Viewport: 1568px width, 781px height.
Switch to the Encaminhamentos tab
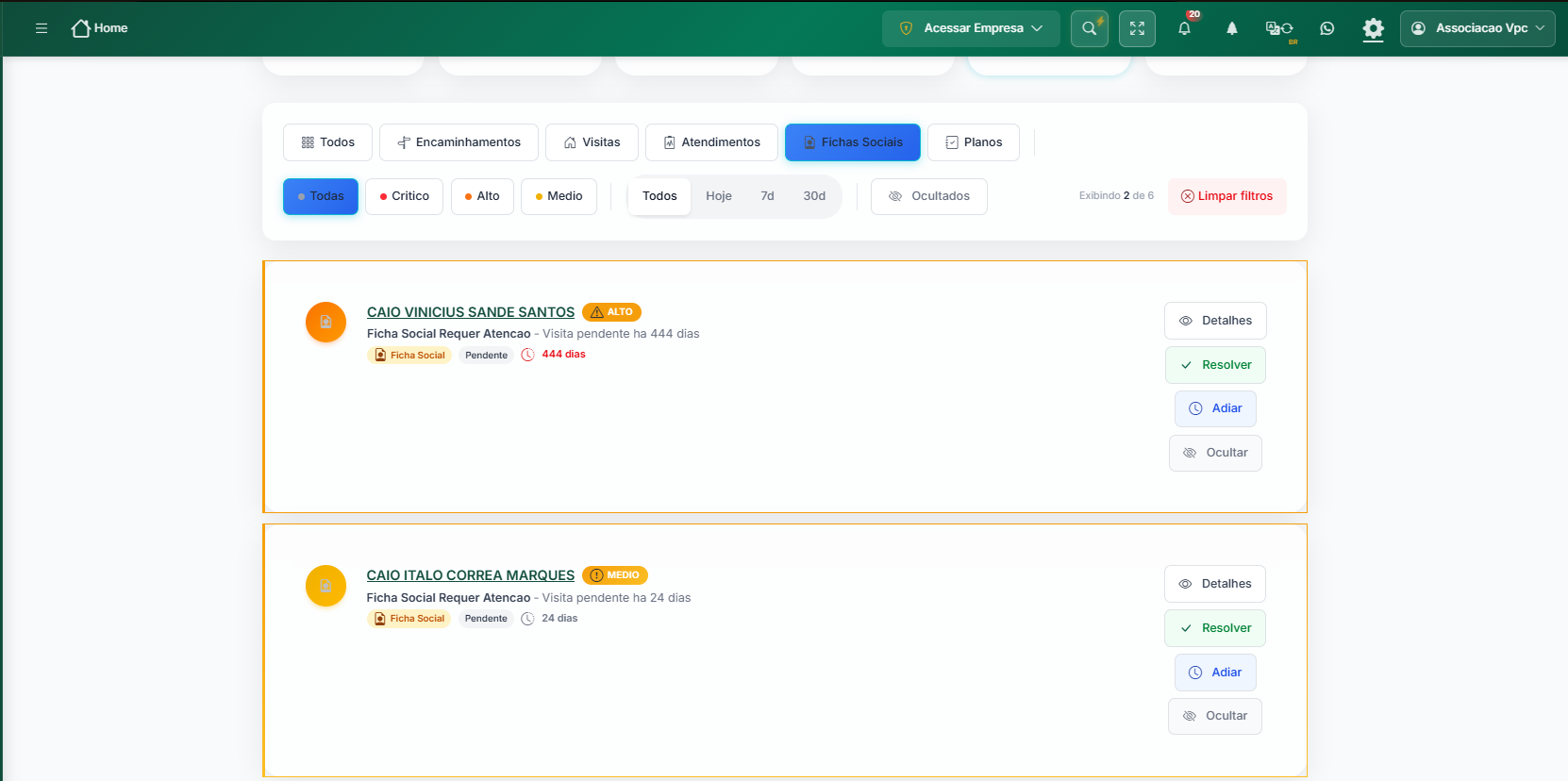[459, 142]
